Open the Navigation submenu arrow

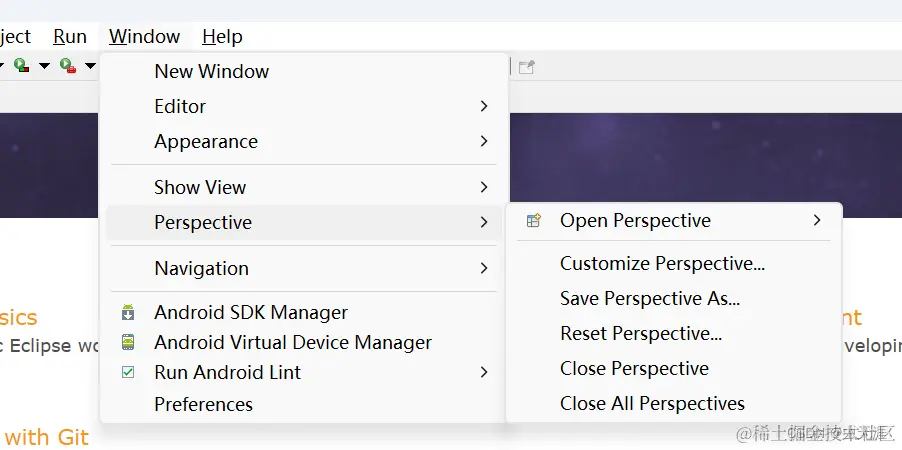point(484,268)
